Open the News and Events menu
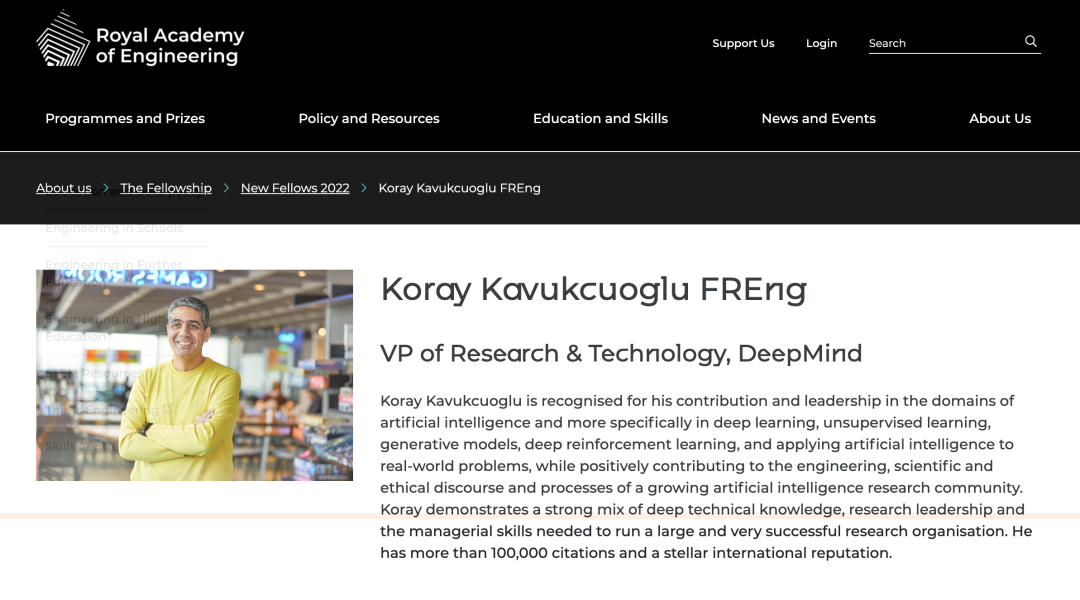 (x=818, y=118)
